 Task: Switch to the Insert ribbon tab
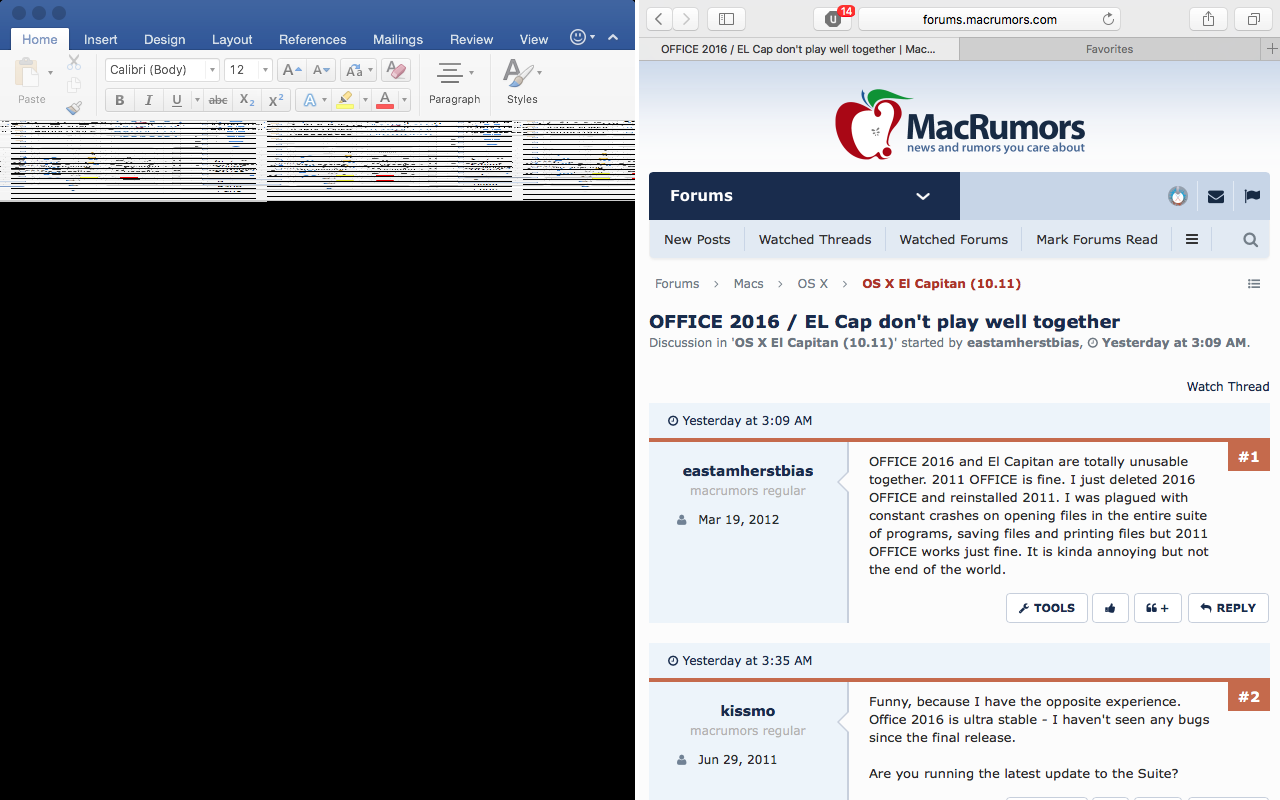[x=101, y=39]
